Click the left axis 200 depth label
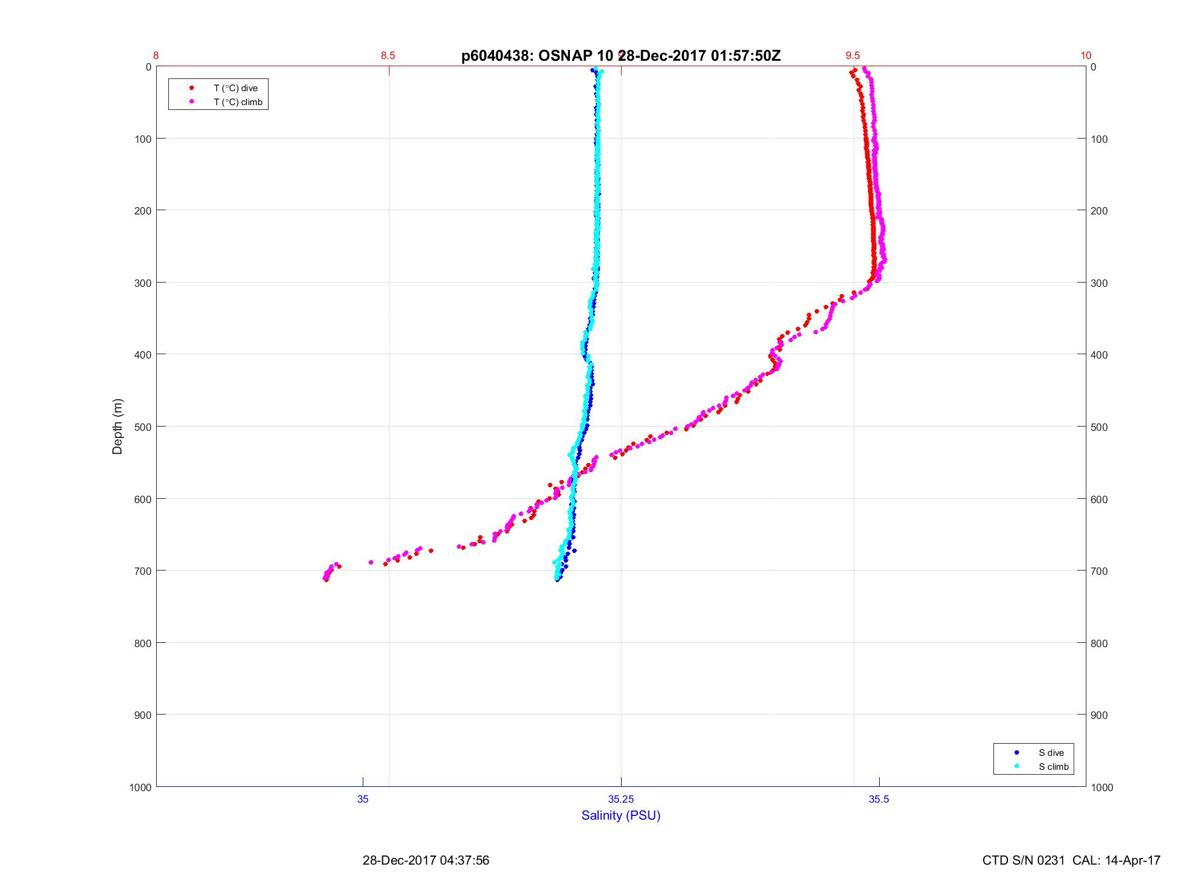 [142, 211]
